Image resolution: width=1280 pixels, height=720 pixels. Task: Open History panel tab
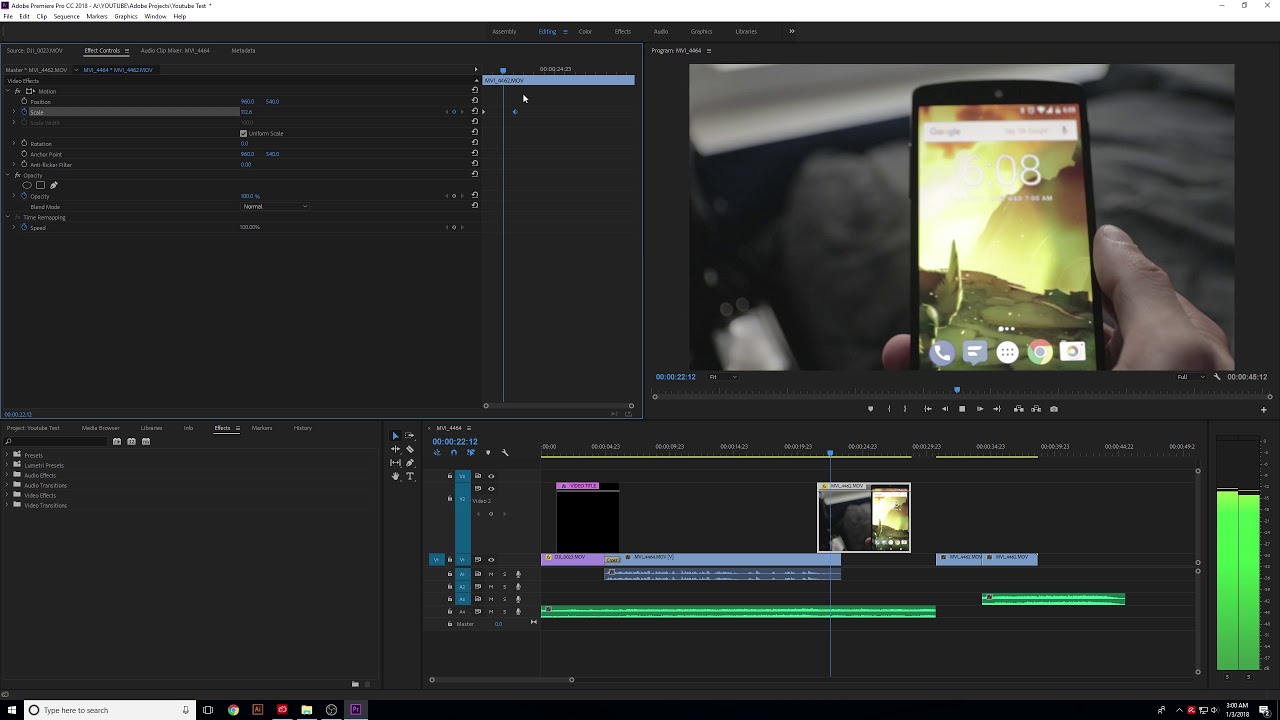[303, 428]
